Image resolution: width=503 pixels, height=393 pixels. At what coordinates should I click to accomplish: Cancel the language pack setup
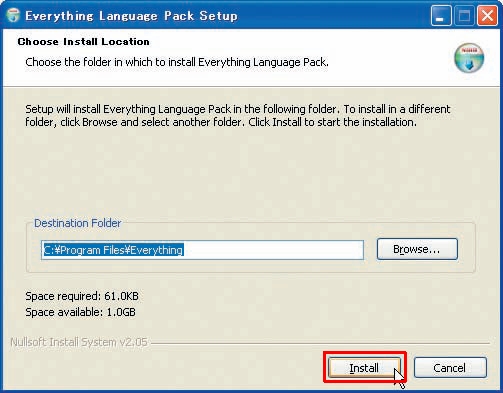[450, 368]
